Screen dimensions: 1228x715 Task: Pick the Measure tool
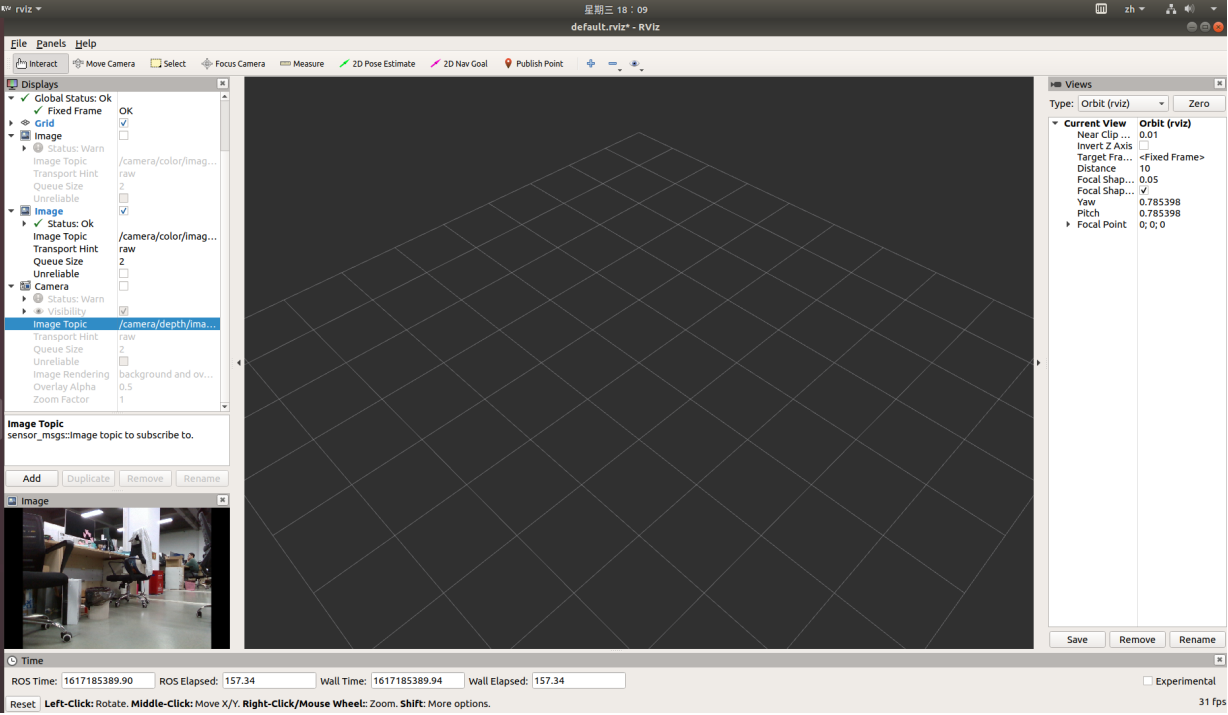302,64
